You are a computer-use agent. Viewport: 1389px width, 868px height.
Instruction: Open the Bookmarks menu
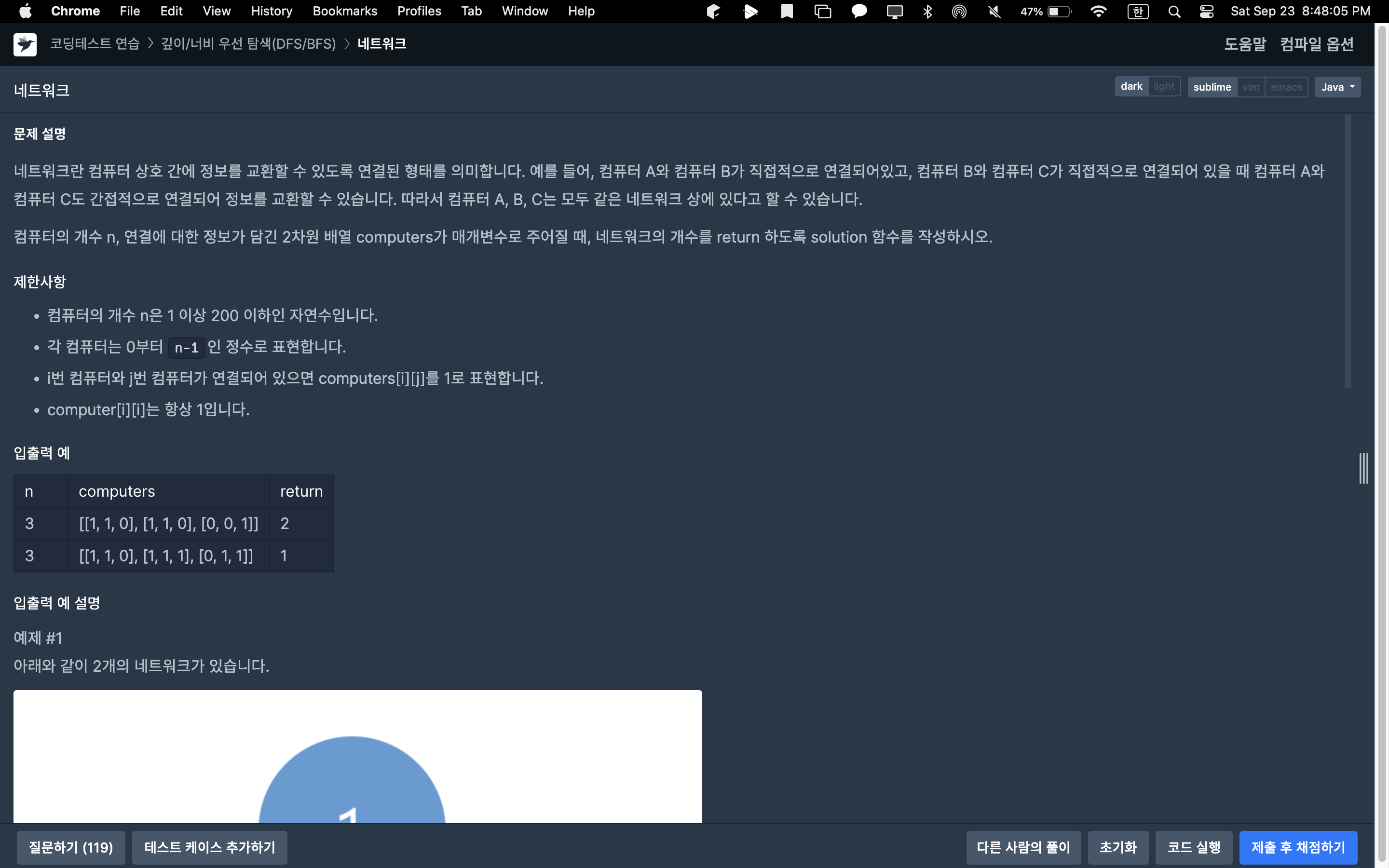tap(344, 12)
